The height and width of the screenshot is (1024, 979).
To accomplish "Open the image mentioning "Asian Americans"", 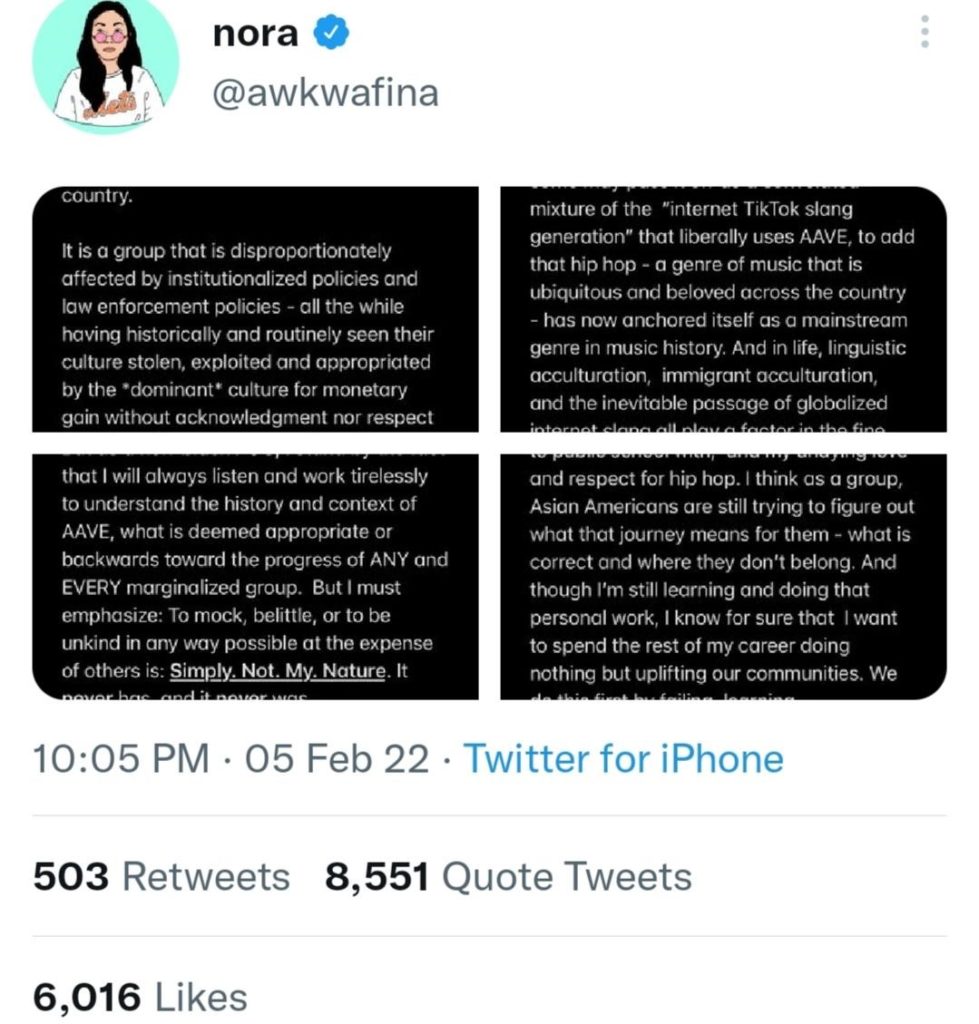I will click(722, 576).
